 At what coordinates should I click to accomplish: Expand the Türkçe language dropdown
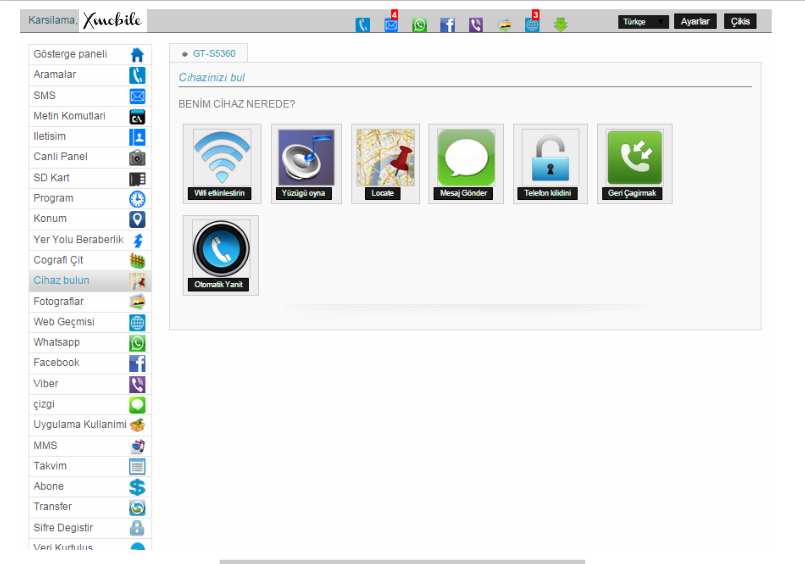point(643,22)
